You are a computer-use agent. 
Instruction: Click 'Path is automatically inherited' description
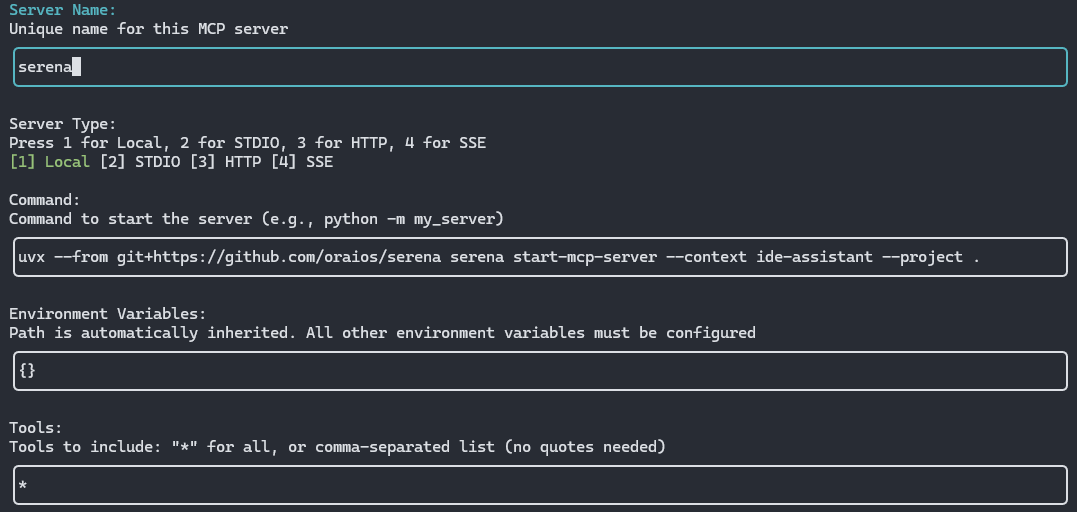coord(382,333)
